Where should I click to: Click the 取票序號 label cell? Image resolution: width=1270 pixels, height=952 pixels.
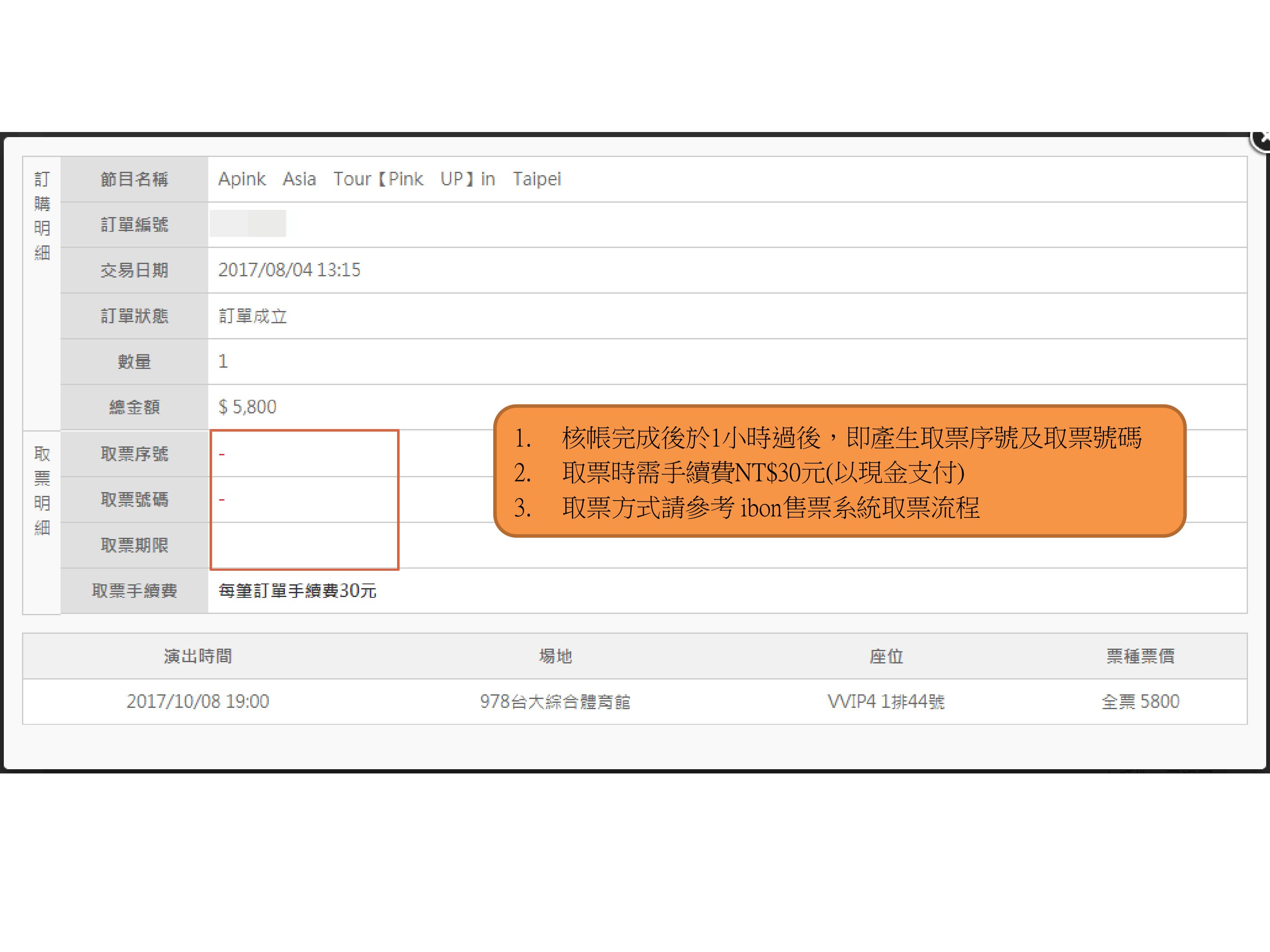(134, 454)
